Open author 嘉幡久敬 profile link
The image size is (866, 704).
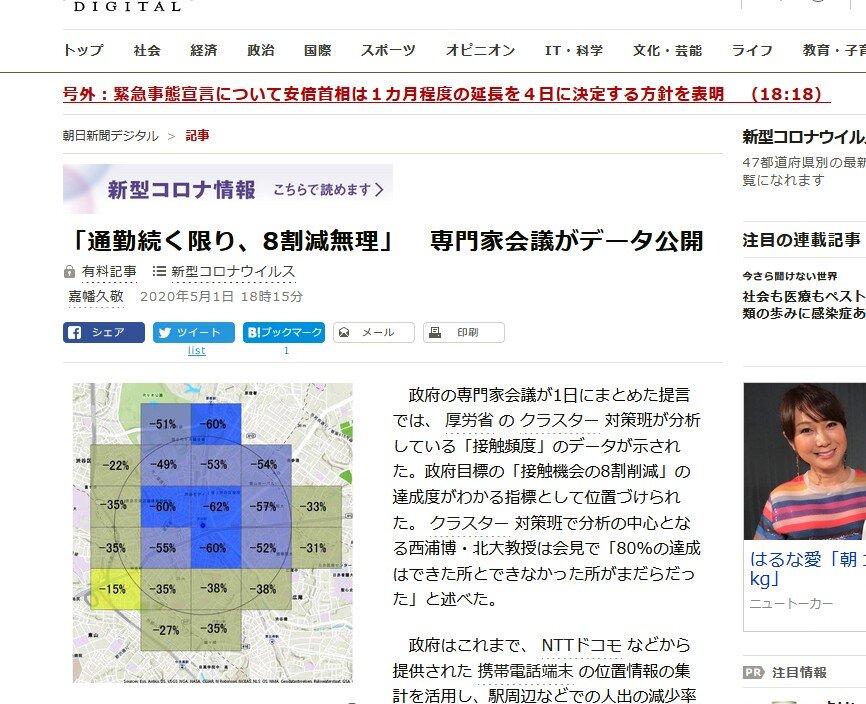point(96,297)
